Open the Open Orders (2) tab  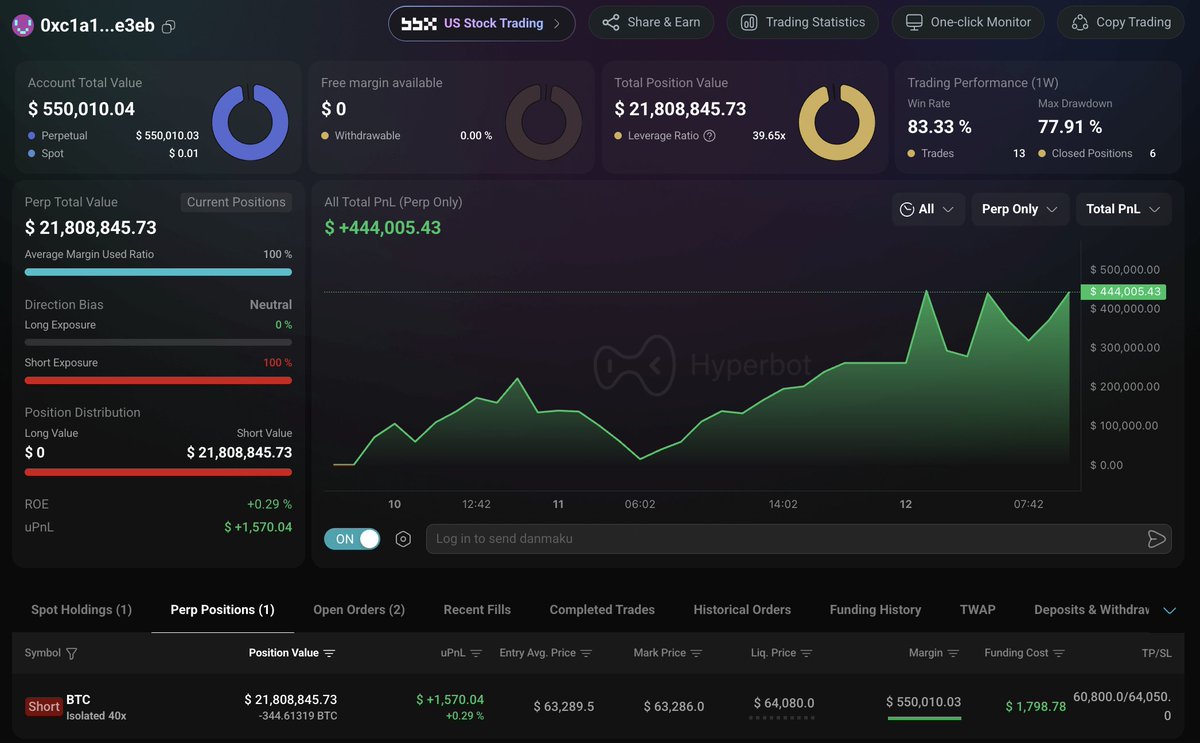pyautogui.click(x=359, y=609)
